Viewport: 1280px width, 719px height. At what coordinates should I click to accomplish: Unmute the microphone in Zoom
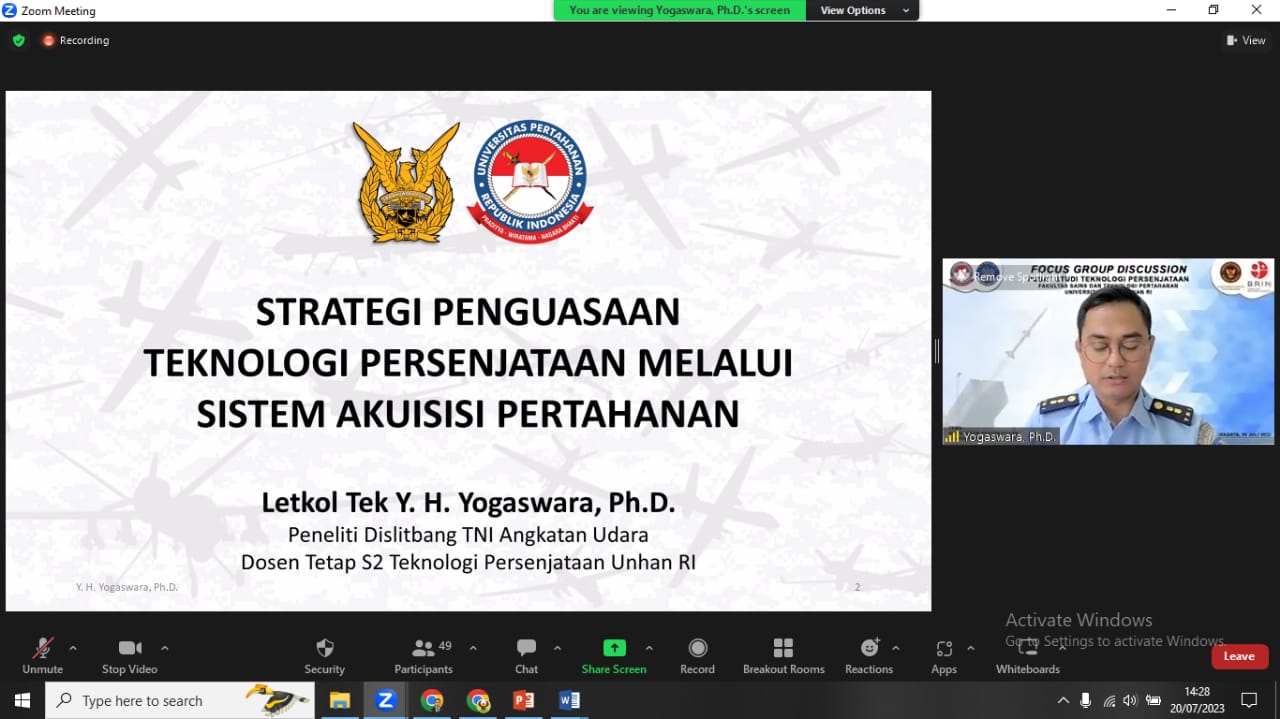click(x=42, y=656)
